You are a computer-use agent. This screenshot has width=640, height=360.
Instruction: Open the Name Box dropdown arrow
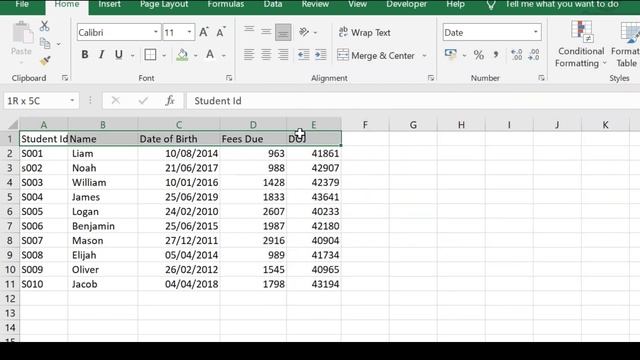(72, 100)
